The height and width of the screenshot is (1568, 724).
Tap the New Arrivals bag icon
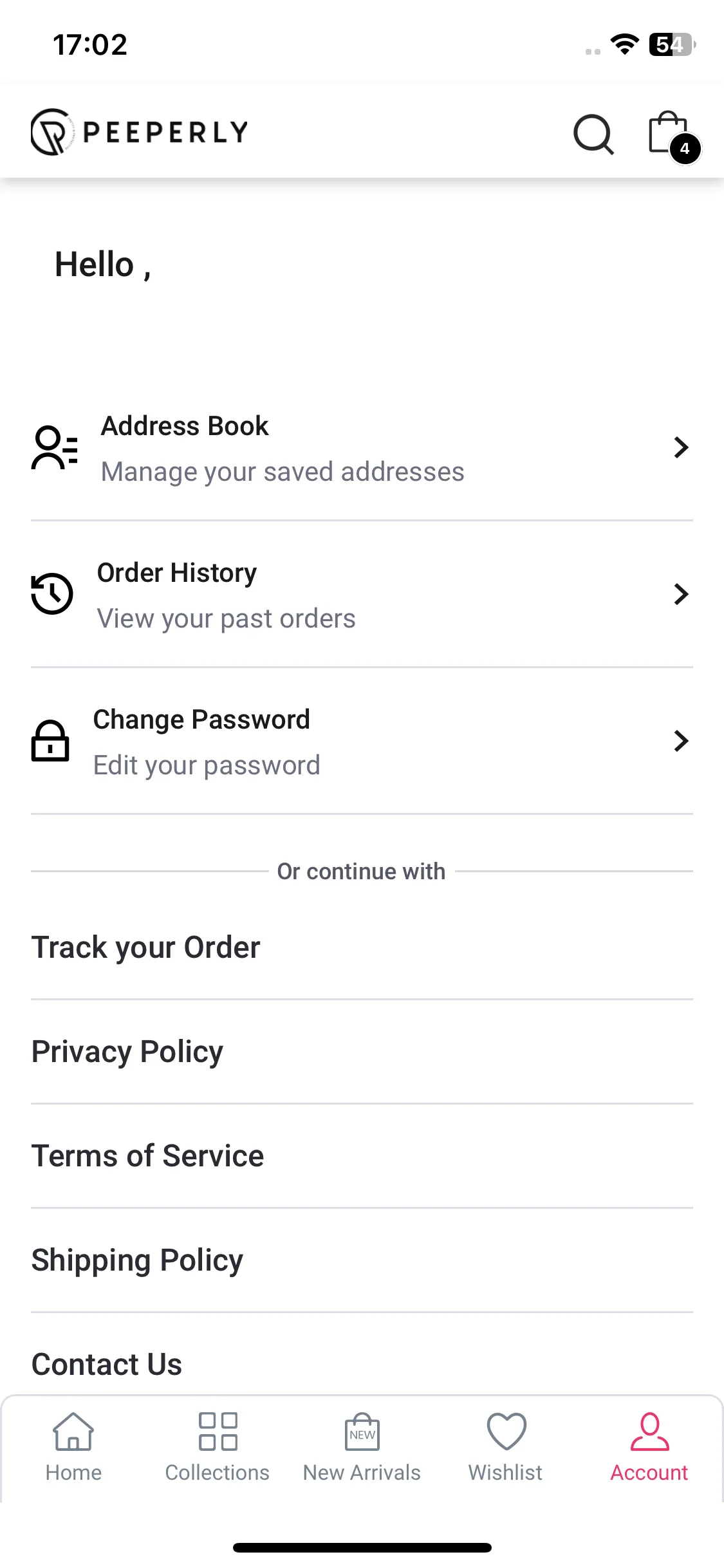[x=362, y=1432]
